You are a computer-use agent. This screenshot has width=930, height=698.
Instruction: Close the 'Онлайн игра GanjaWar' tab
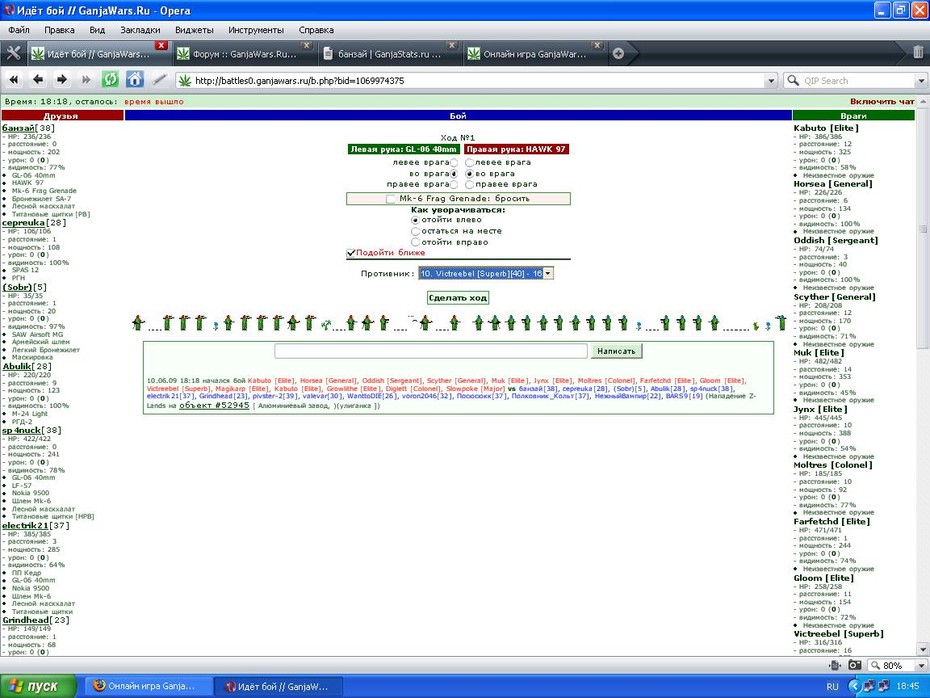point(597,45)
